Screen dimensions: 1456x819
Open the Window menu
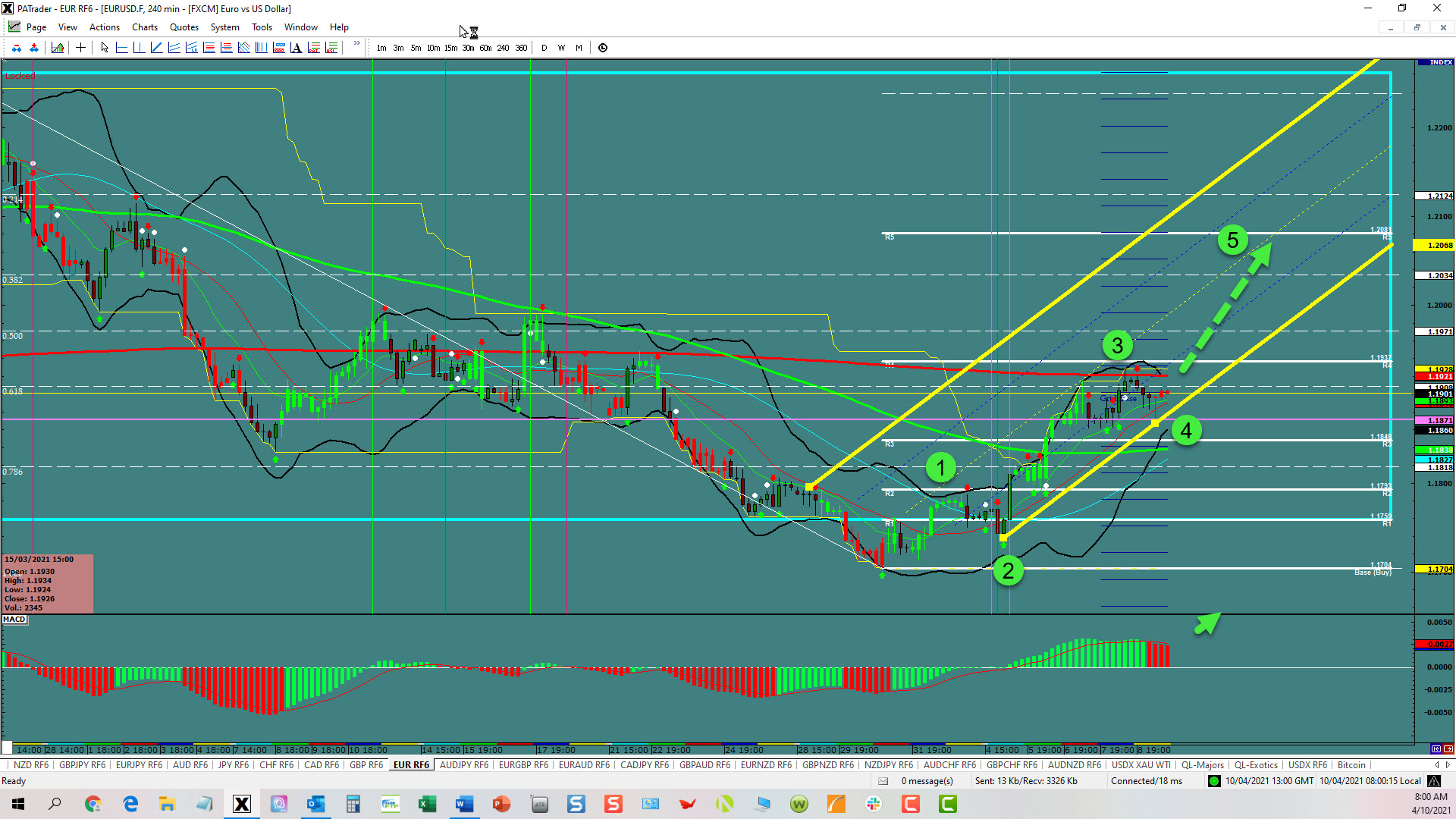[x=301, y=27]
